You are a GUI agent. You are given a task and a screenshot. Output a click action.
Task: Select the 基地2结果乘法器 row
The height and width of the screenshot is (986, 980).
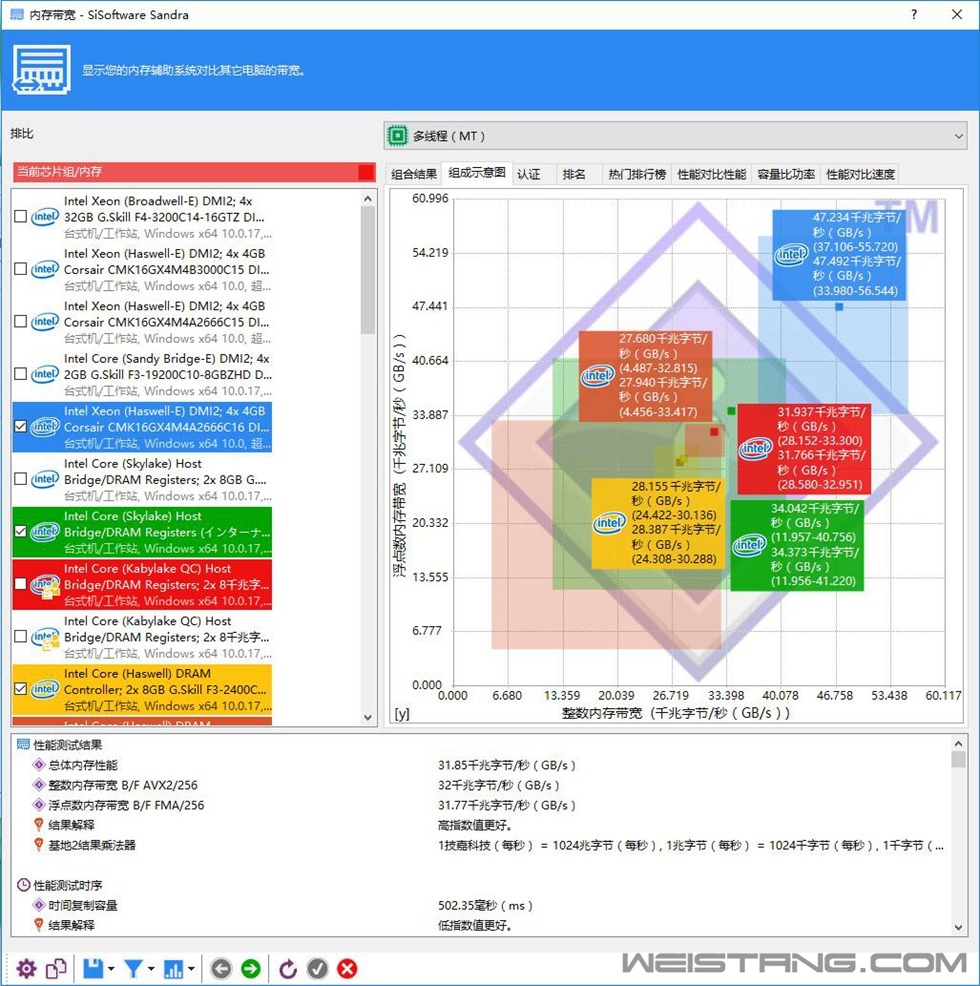481,845
